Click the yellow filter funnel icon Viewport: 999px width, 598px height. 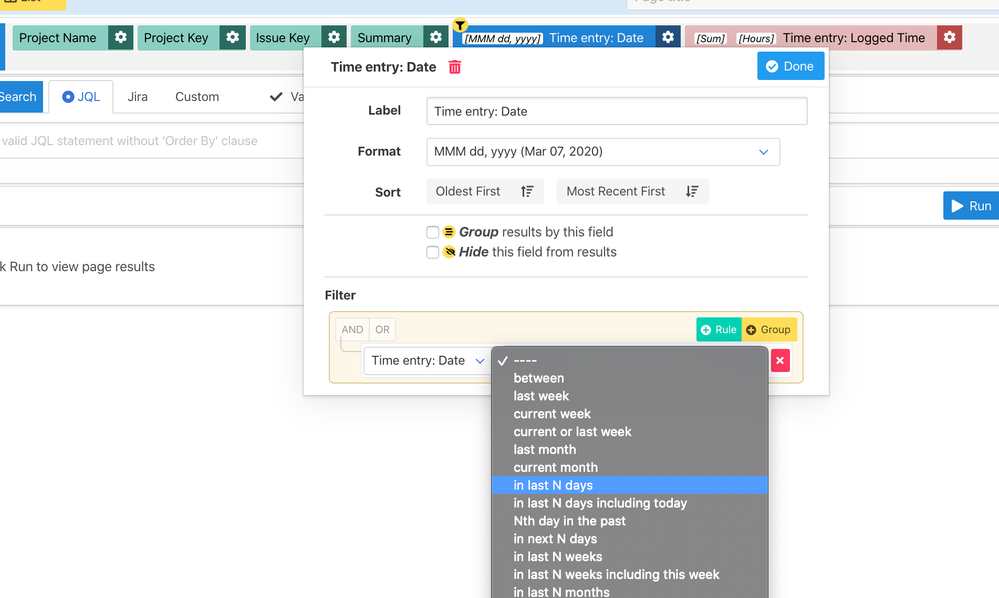coord(460,25)
